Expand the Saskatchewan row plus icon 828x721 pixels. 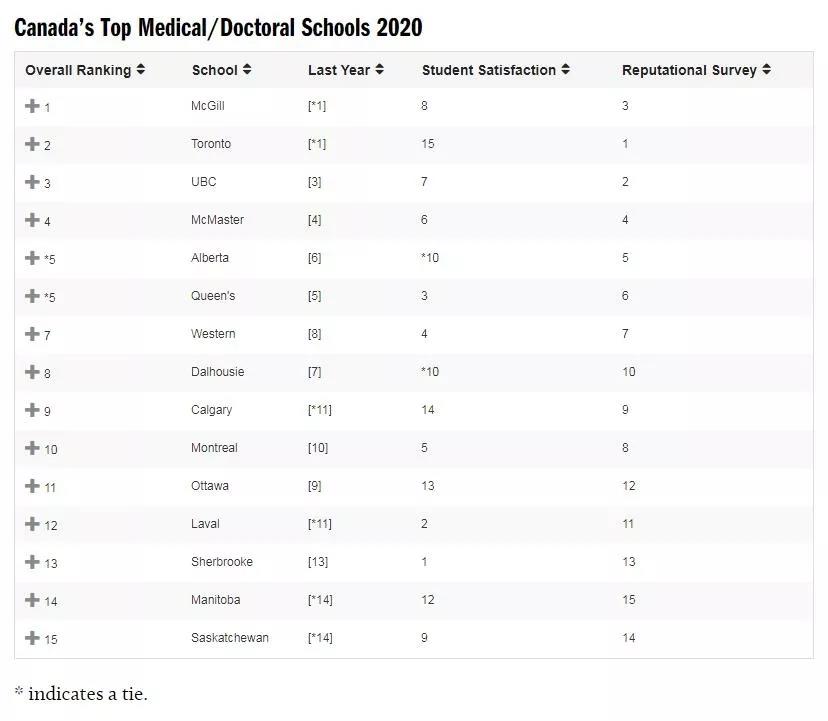pyautogui.click(x=32, y=638)
